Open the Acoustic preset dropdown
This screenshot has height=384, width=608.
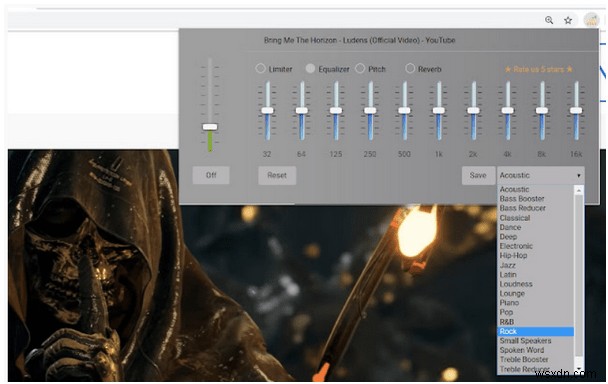coord(541,175)
